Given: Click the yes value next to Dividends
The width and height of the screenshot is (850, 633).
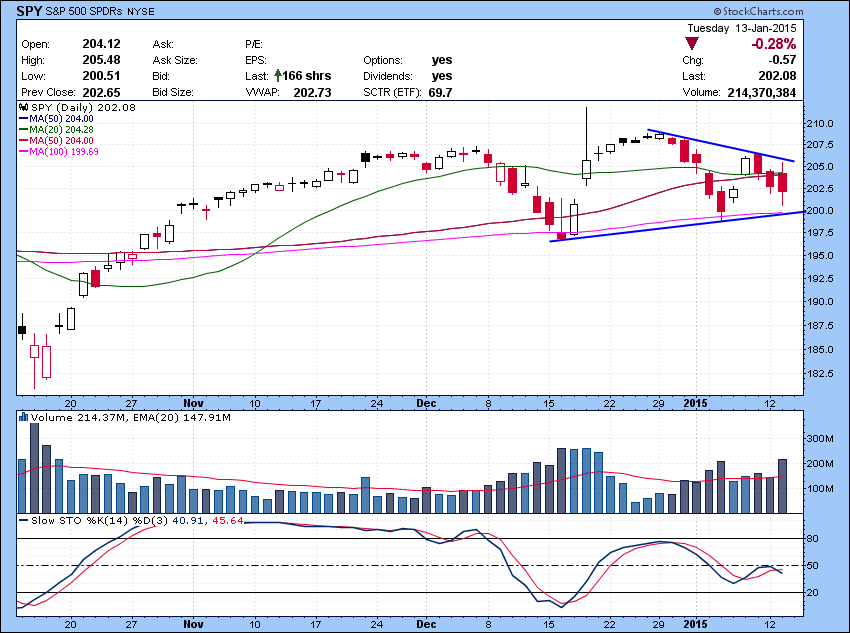Looking at the screenshot, I should [442, 76].
